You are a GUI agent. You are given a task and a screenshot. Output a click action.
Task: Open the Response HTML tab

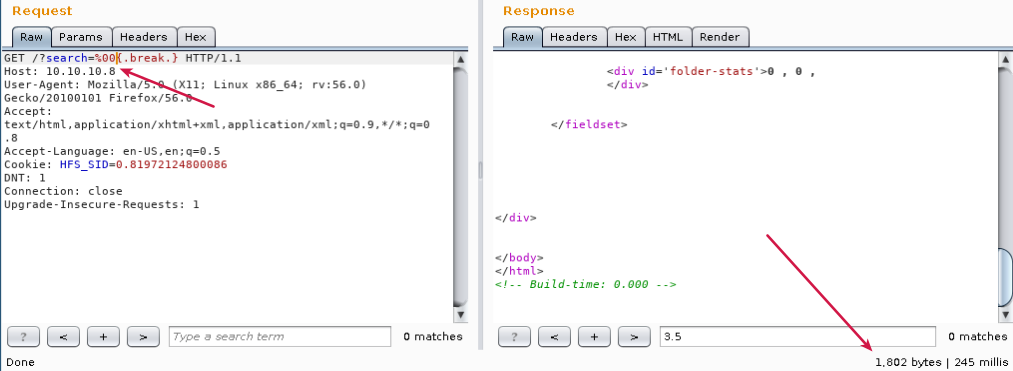(668, 37)
